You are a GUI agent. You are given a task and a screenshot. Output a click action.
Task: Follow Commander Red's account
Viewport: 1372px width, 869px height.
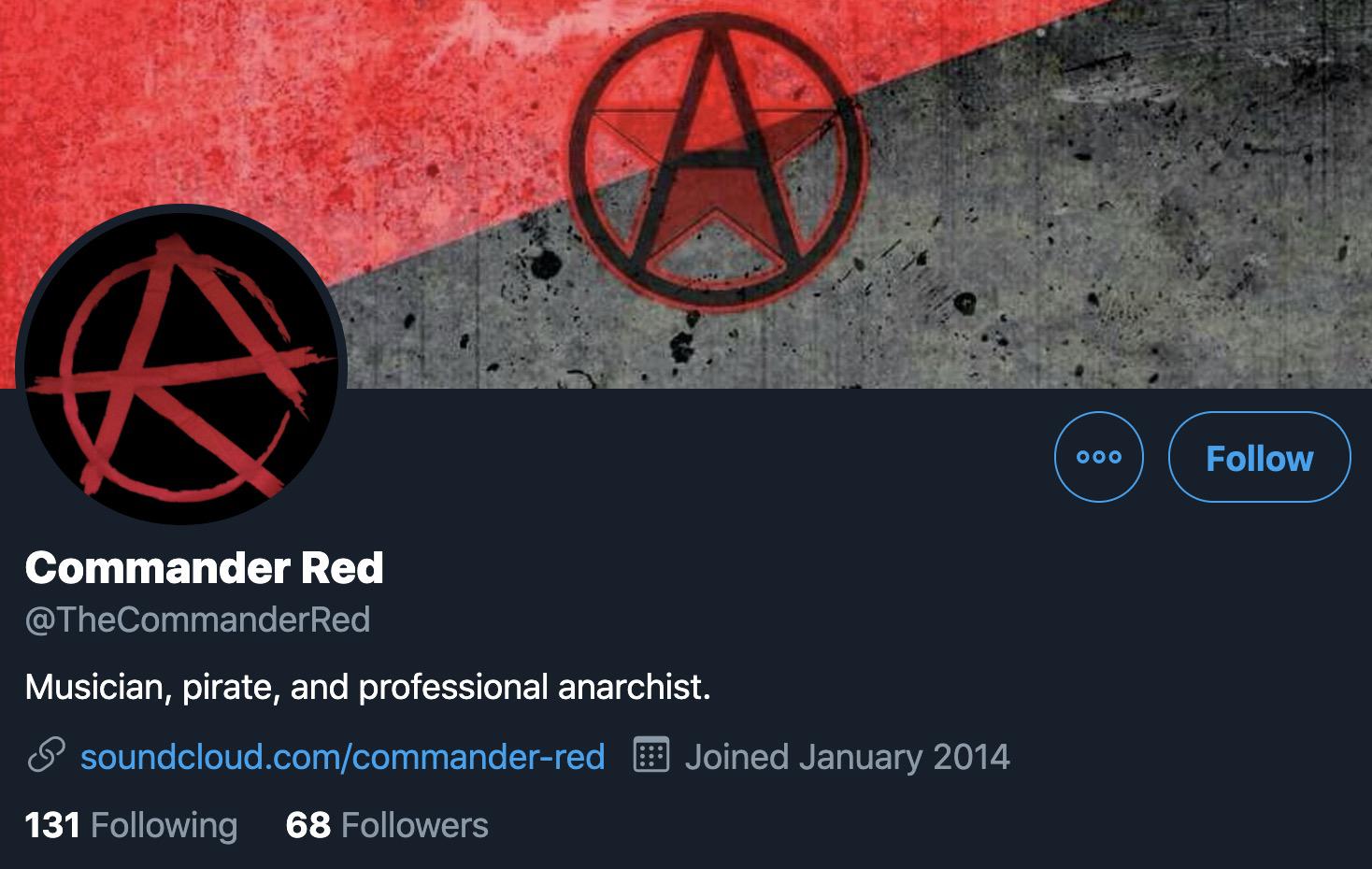pyautogui.click(x=1259, y=457)
